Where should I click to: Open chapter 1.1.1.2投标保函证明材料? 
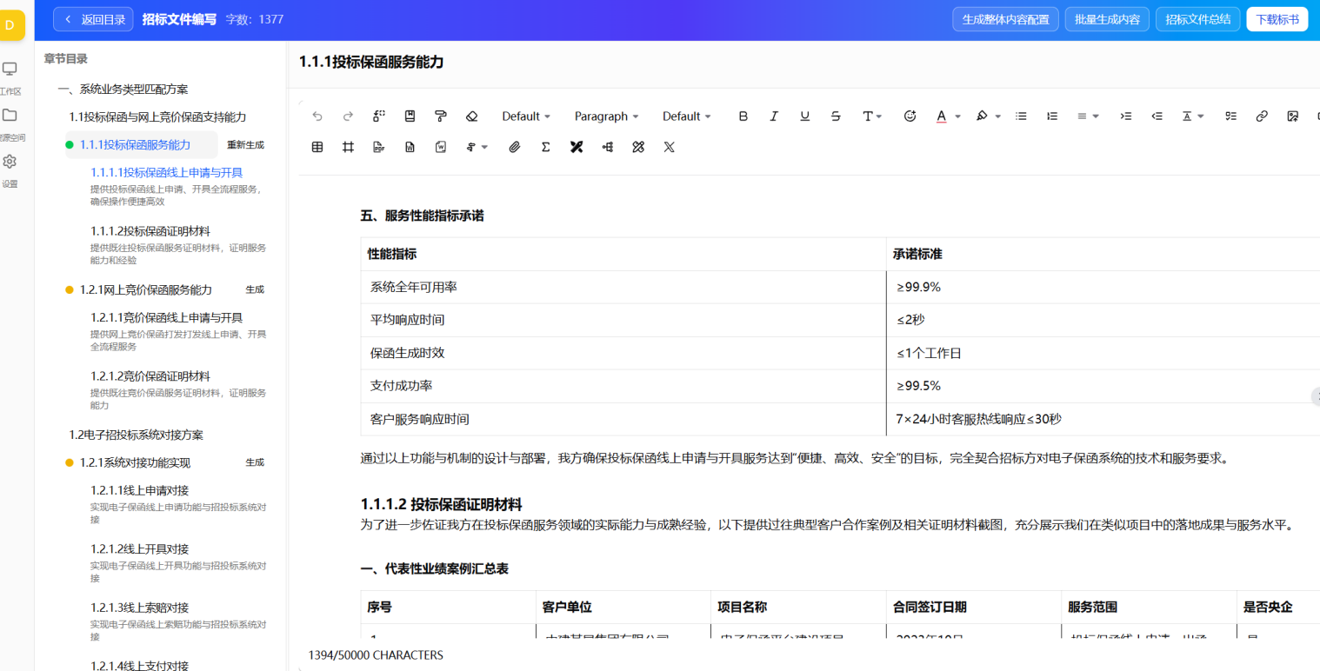150,231
